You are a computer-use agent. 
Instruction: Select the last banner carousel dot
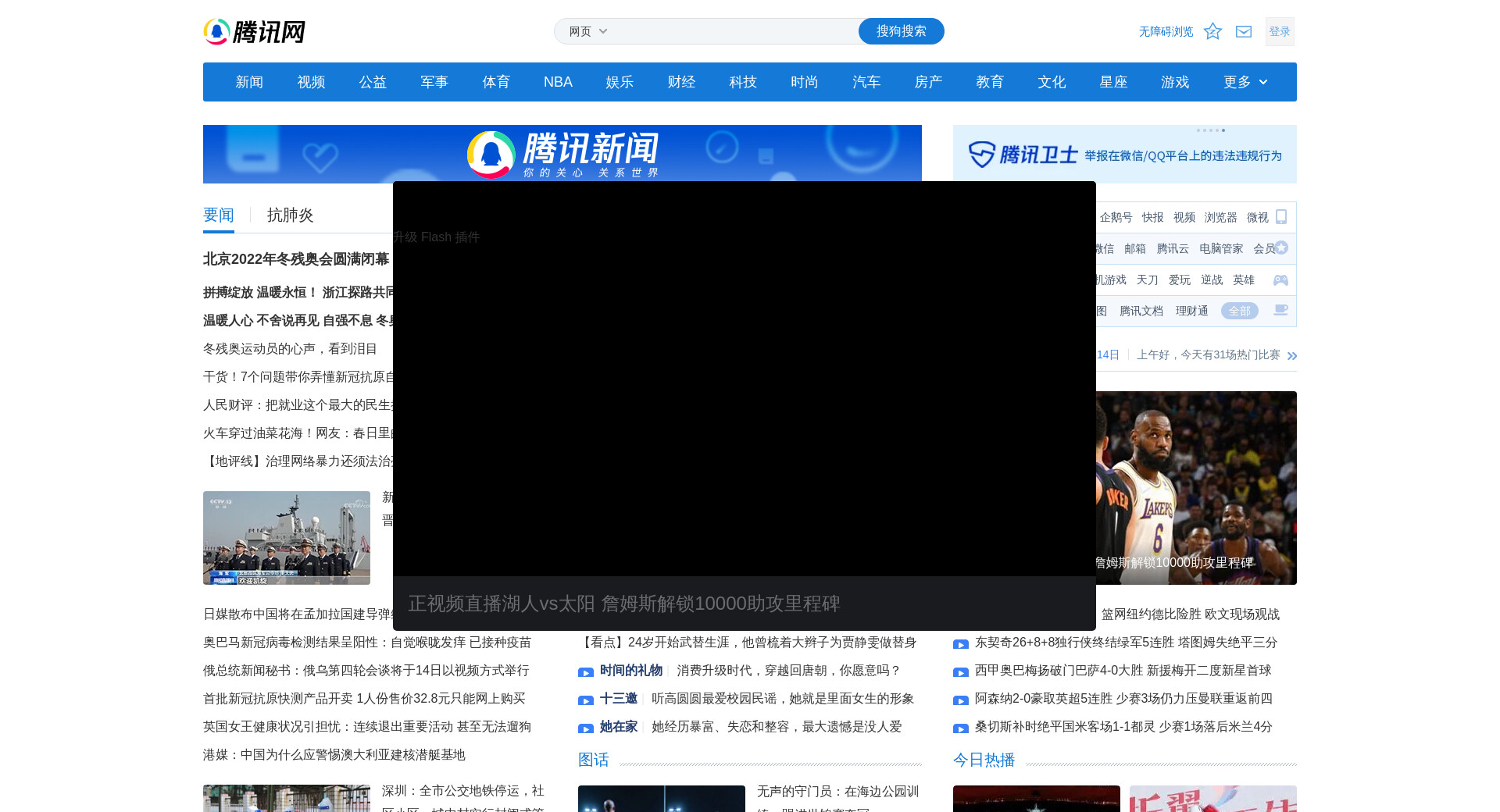(1223, 130)
